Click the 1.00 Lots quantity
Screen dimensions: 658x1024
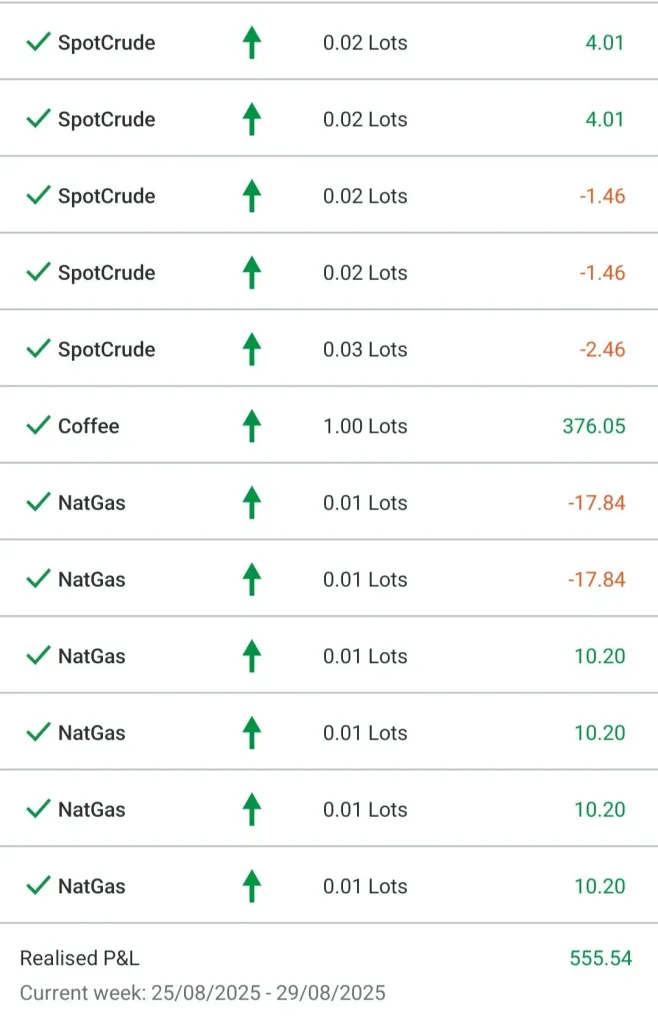[x=365, y=426]
